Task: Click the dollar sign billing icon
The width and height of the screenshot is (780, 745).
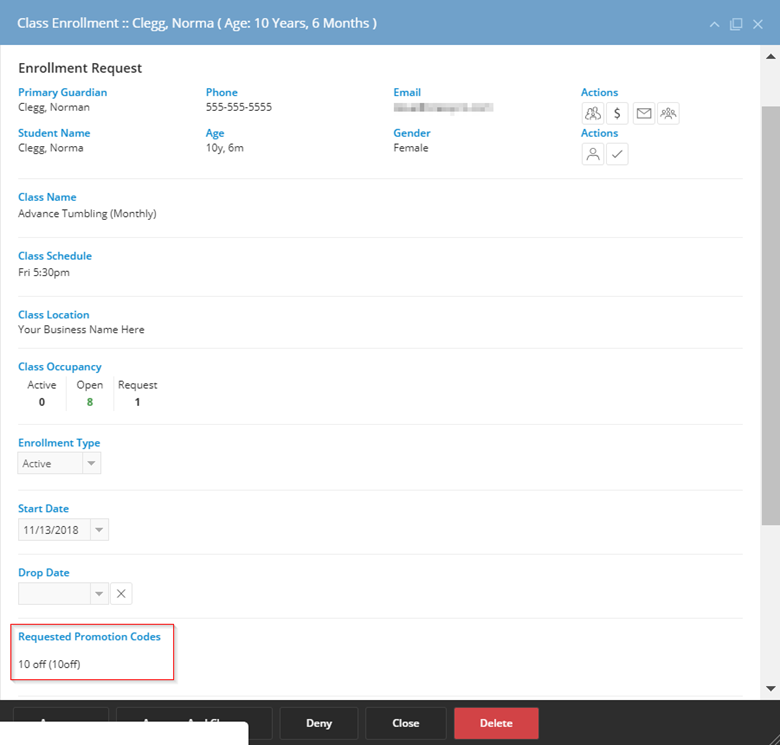Action: [617, 113]
